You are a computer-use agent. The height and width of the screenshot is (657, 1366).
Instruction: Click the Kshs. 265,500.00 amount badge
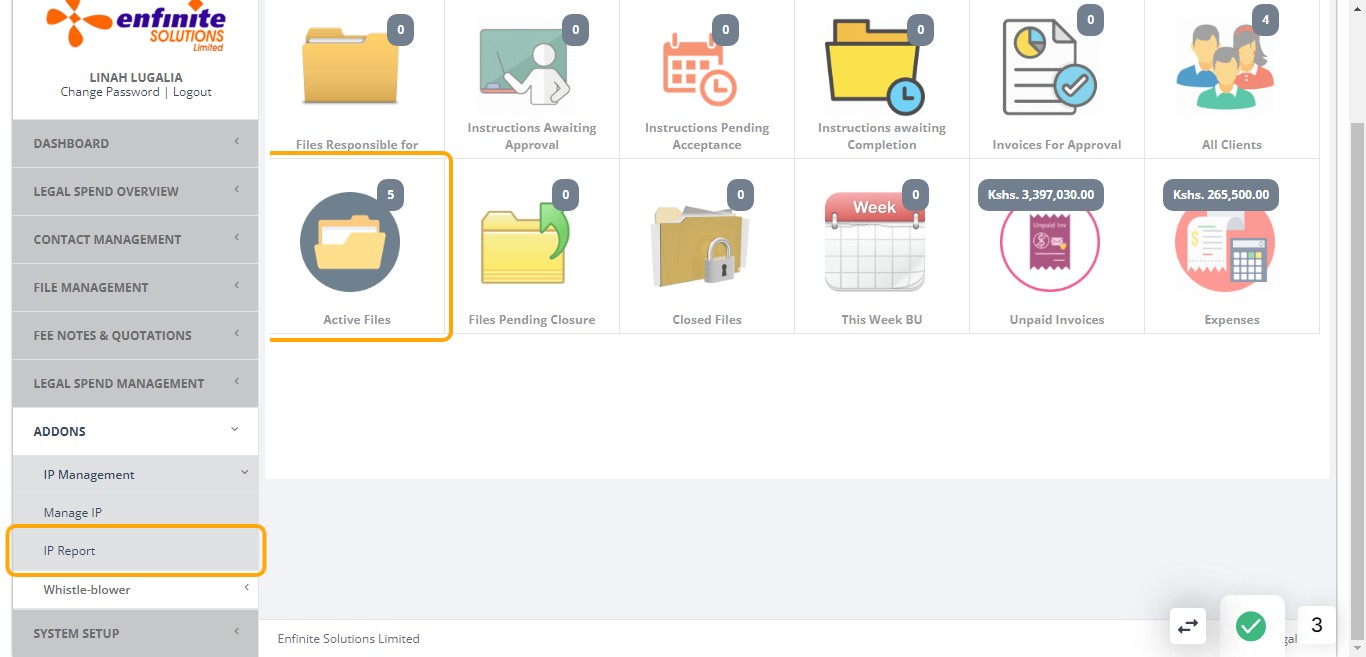(x=1221, y=195)
